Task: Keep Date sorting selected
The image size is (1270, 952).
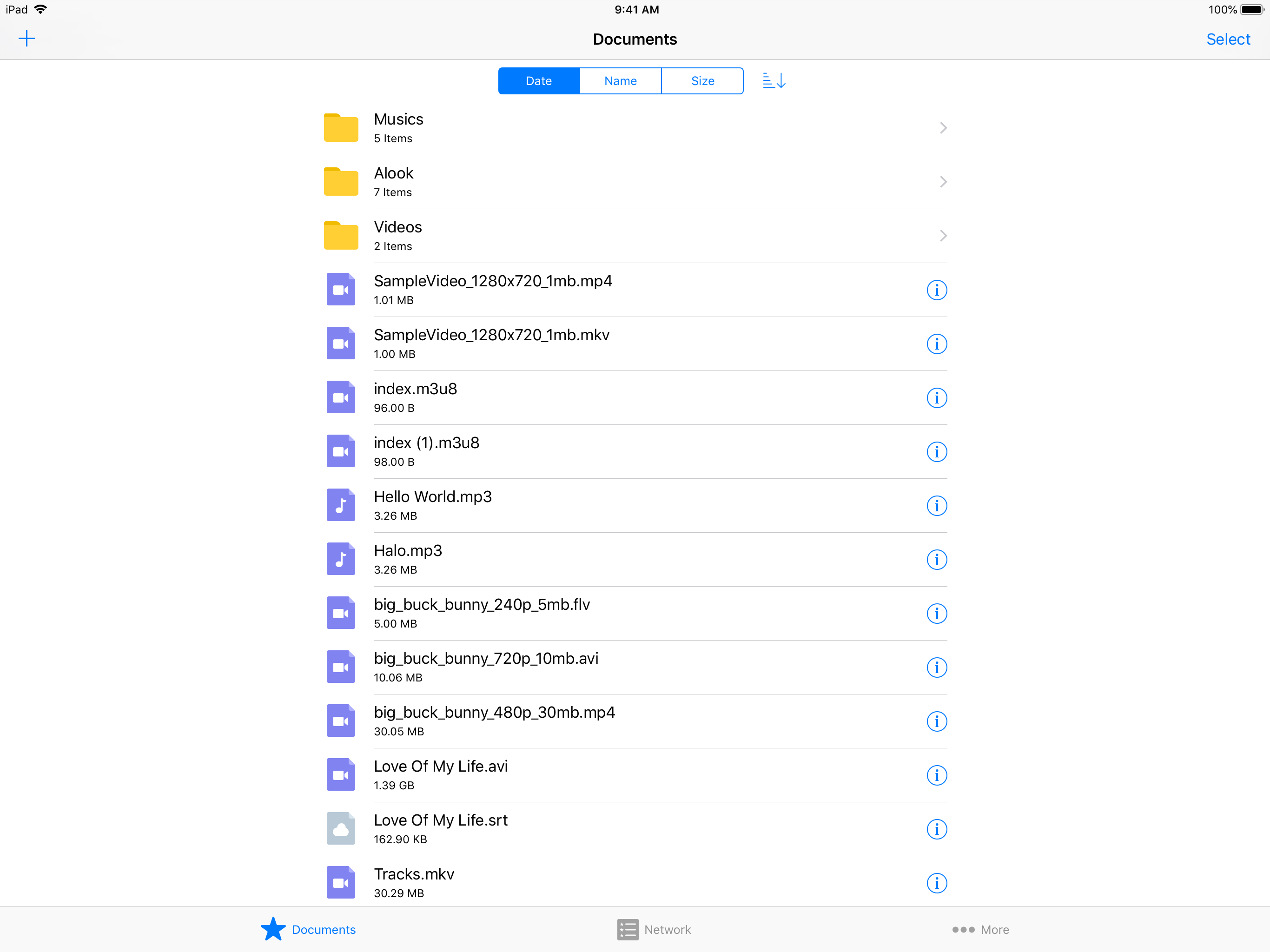Action: click(538, 81)
